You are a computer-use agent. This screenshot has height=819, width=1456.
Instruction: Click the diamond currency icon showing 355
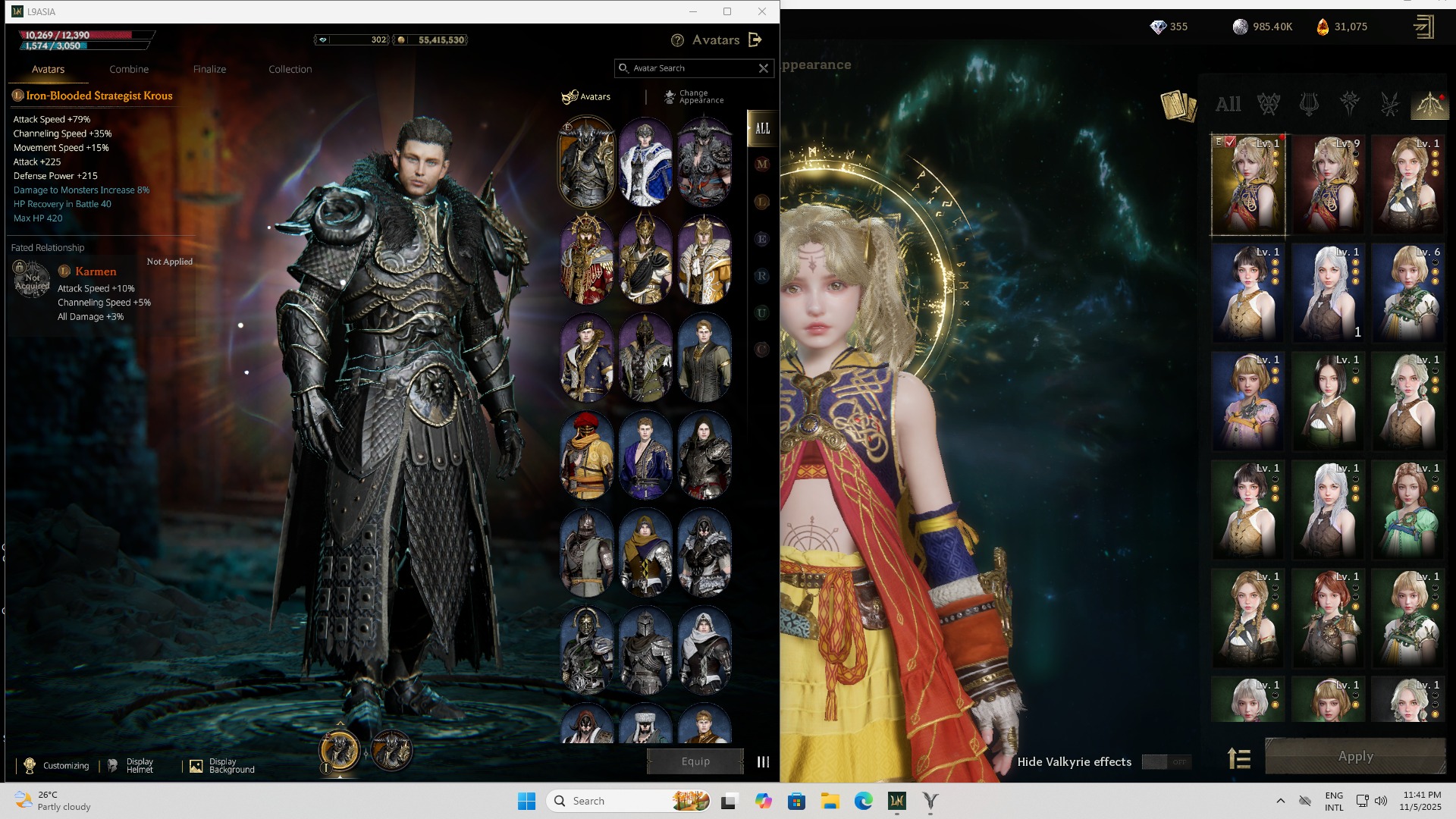[x=1158, y=27]
